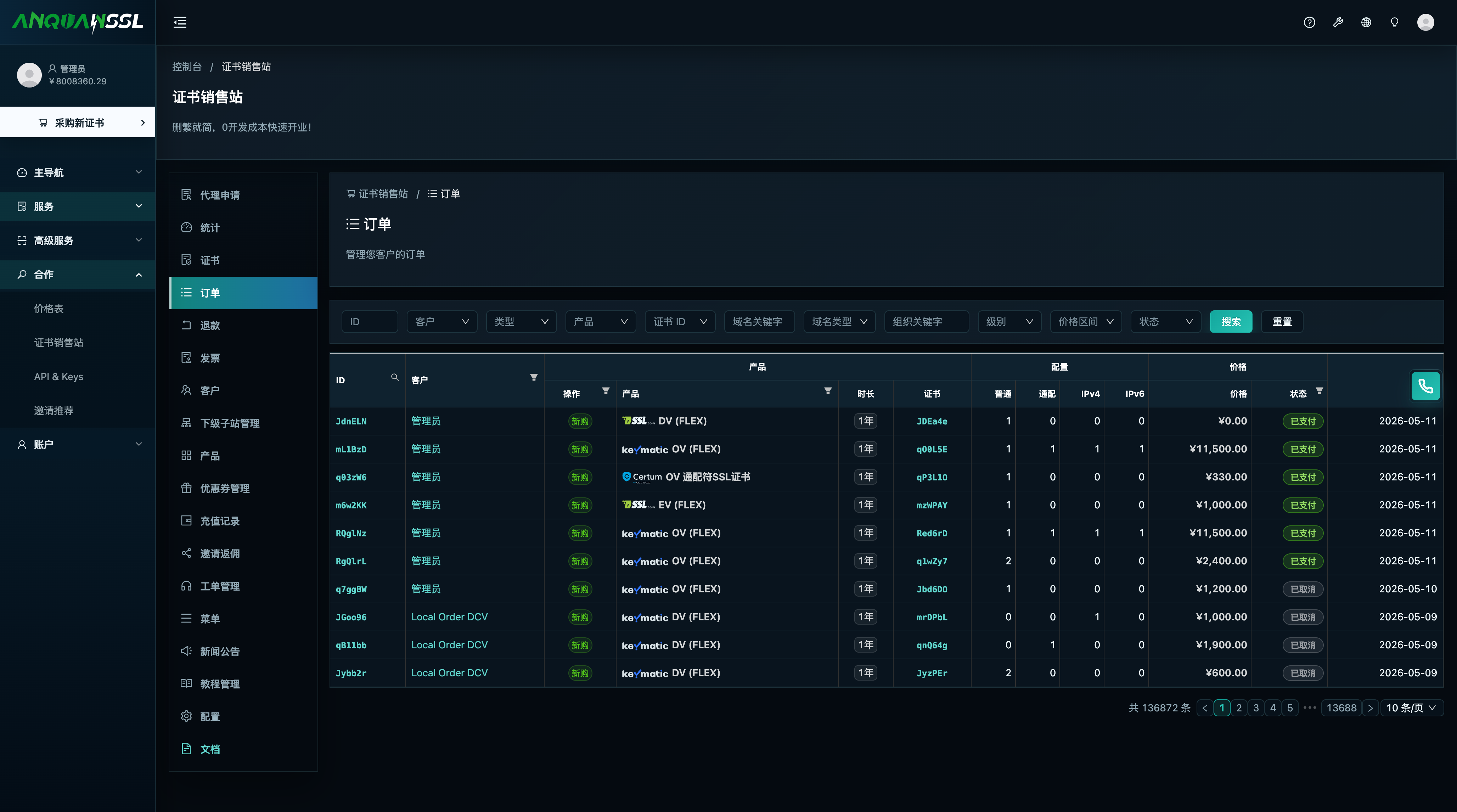1457x812 pixels.
Task: Open order ID JdnELN link
Action: 351,421
